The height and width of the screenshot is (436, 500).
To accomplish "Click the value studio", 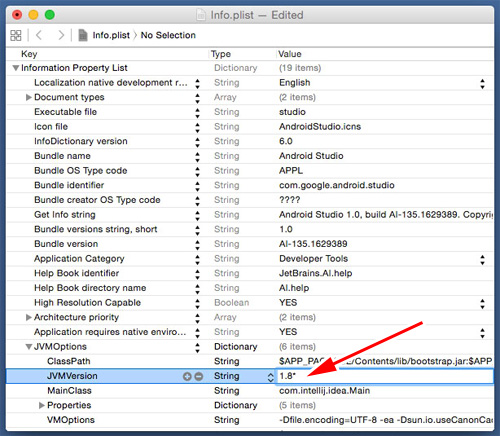I will (292, 112).
